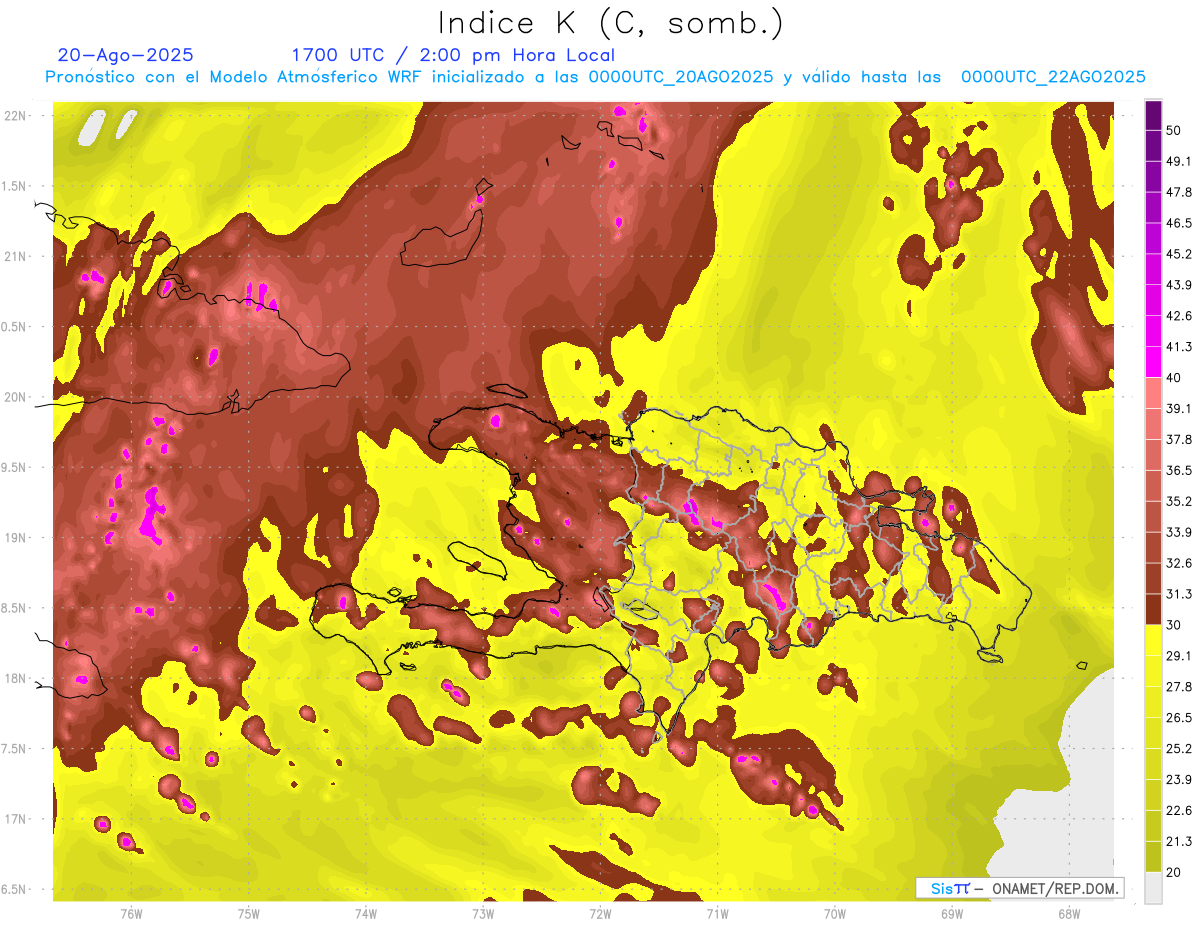Click the "25.2" legend value

[1179, 749]
